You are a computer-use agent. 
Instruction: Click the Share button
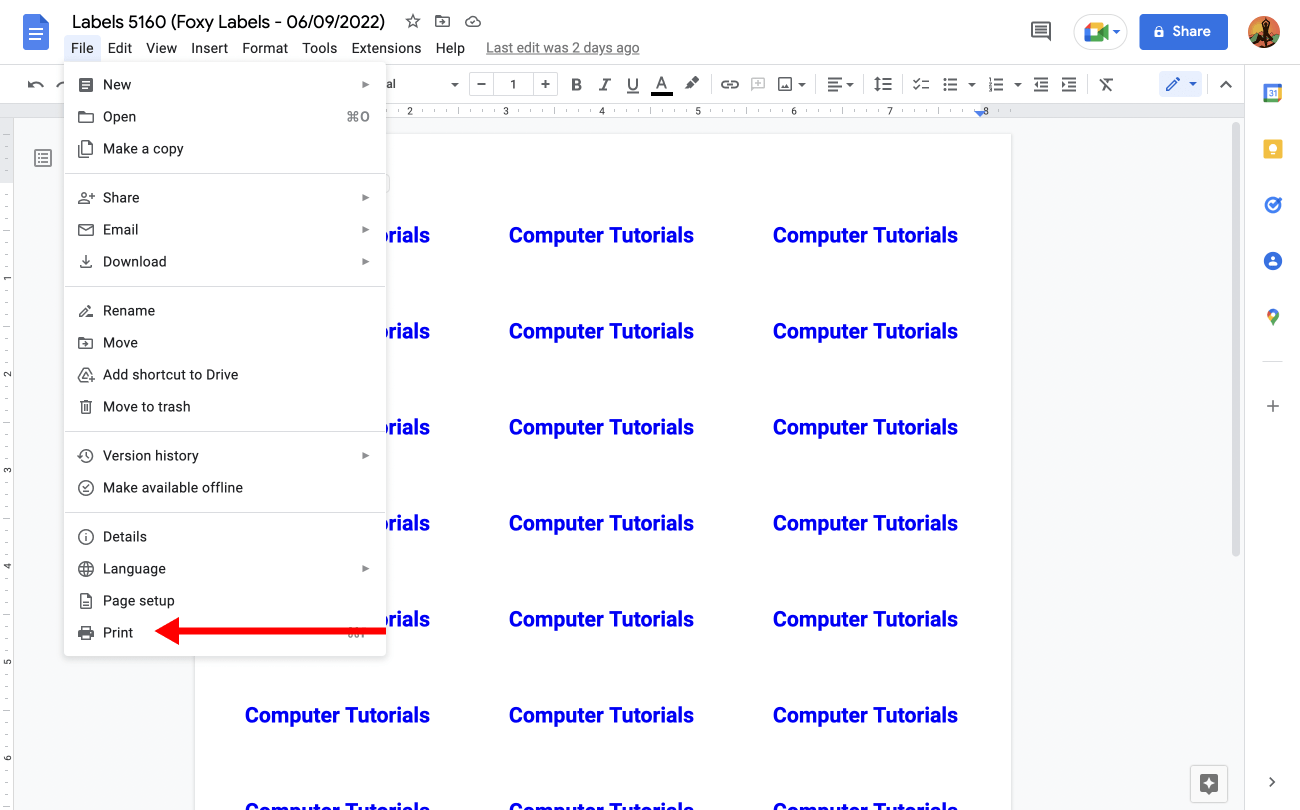tap(1183, 31)
